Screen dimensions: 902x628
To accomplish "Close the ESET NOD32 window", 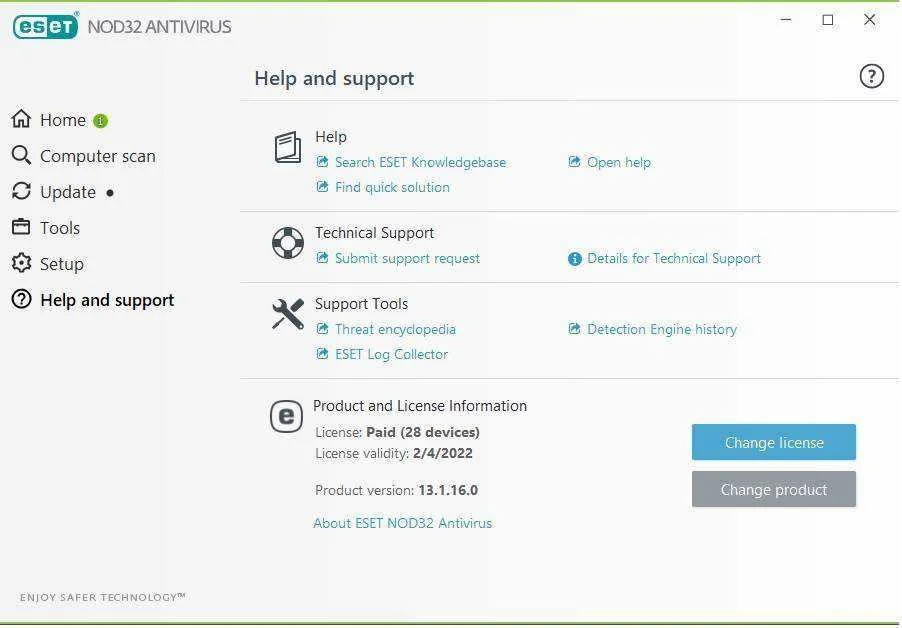I will (870, 20).
